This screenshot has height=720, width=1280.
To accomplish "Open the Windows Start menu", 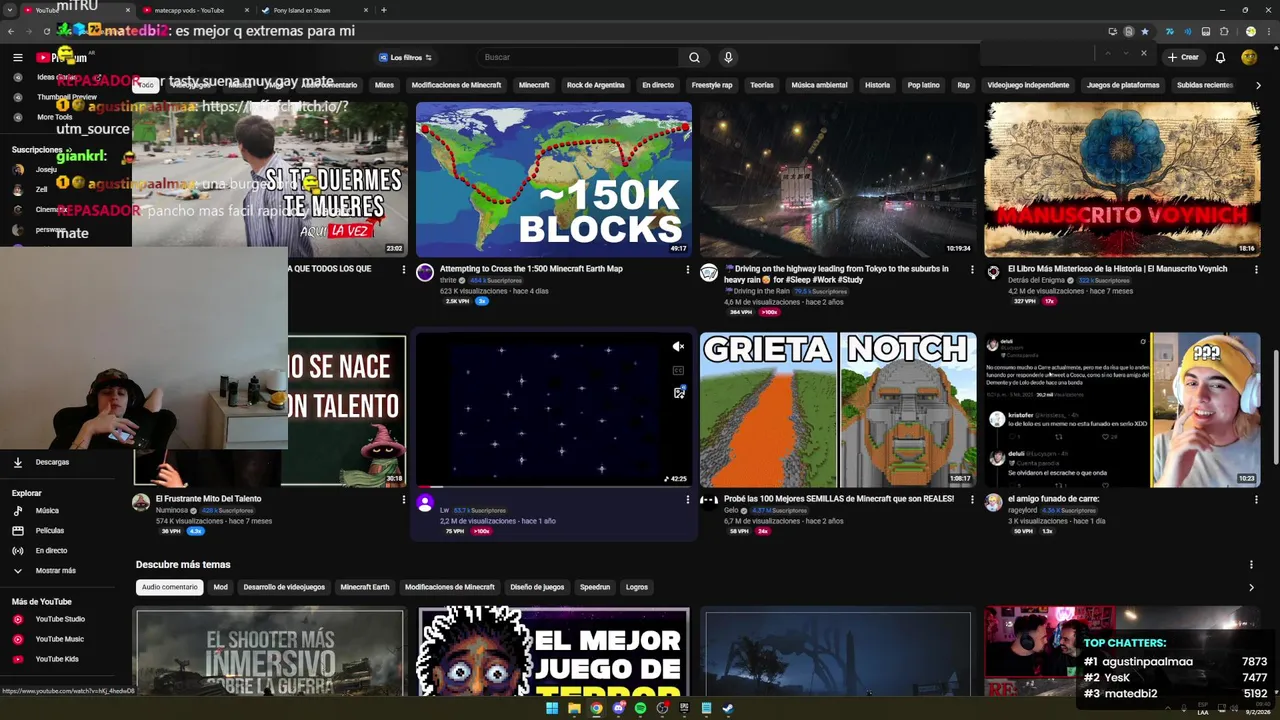I will tap(552, 708).
